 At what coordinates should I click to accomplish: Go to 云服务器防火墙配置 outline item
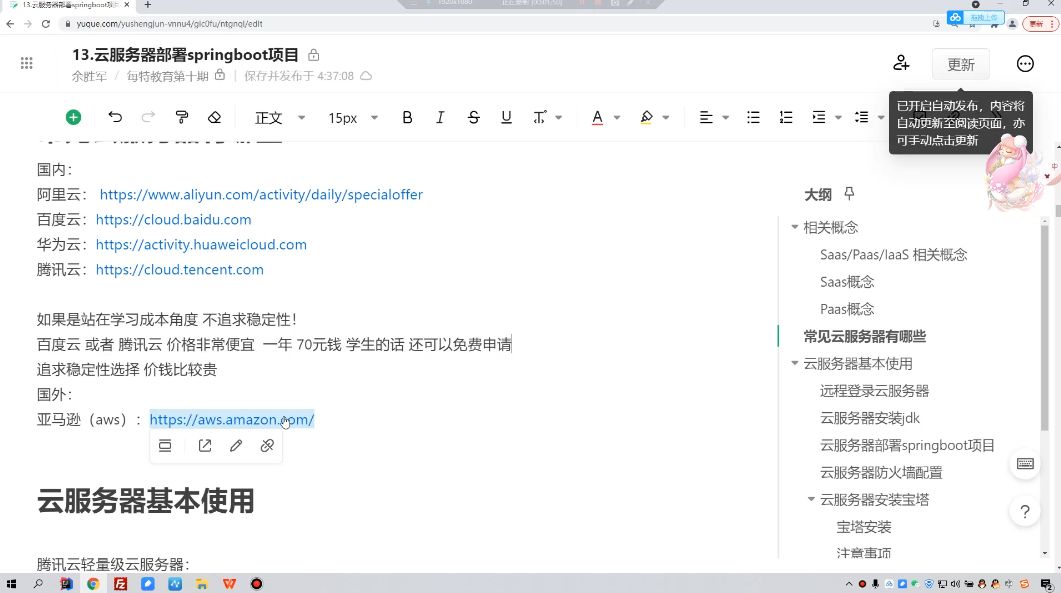881,473
